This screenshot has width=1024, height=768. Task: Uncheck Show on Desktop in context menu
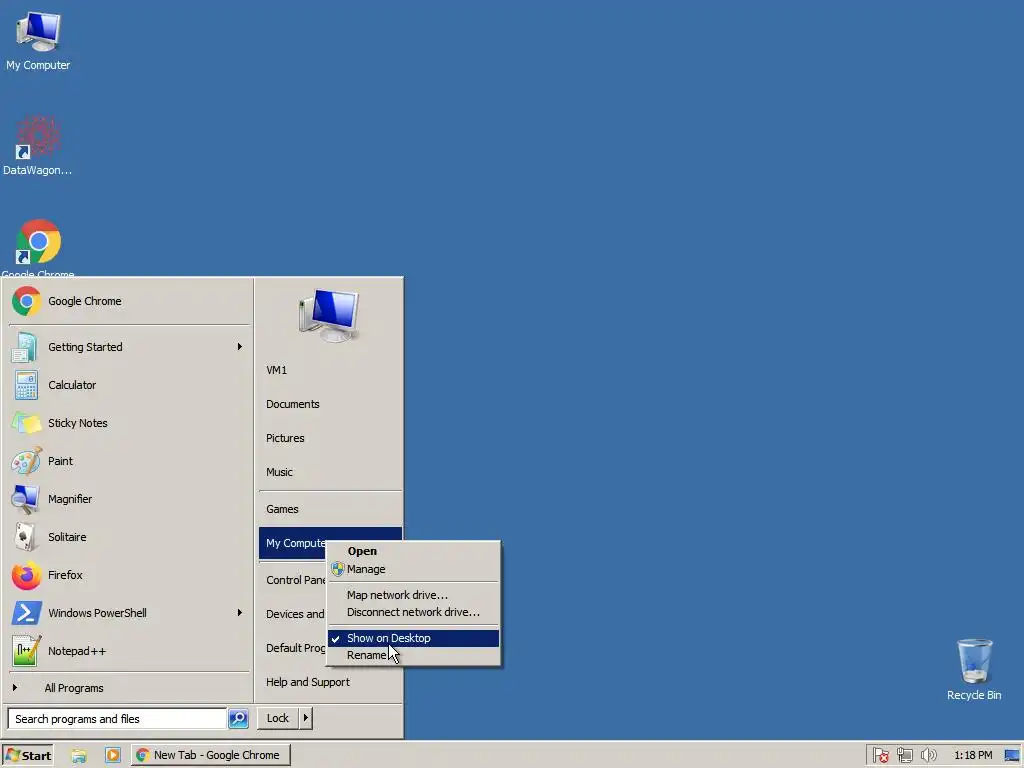pos(413,638)
